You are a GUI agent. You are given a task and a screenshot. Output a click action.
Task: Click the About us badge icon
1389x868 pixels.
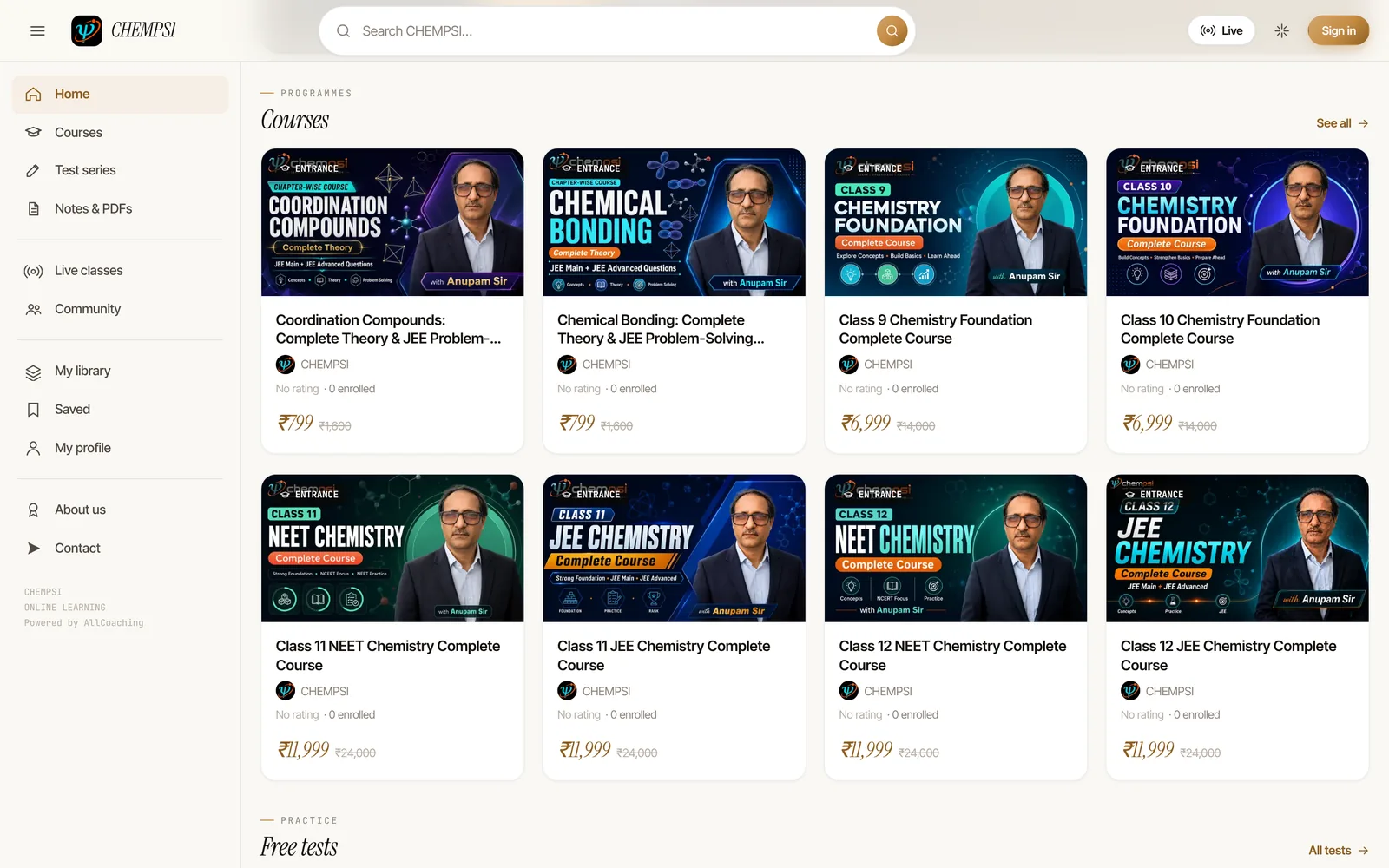[x=34, y=510]
